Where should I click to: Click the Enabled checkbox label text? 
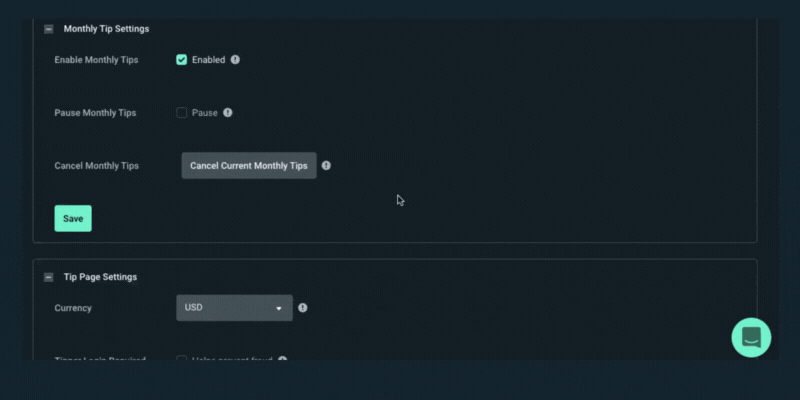click(208, 60)
